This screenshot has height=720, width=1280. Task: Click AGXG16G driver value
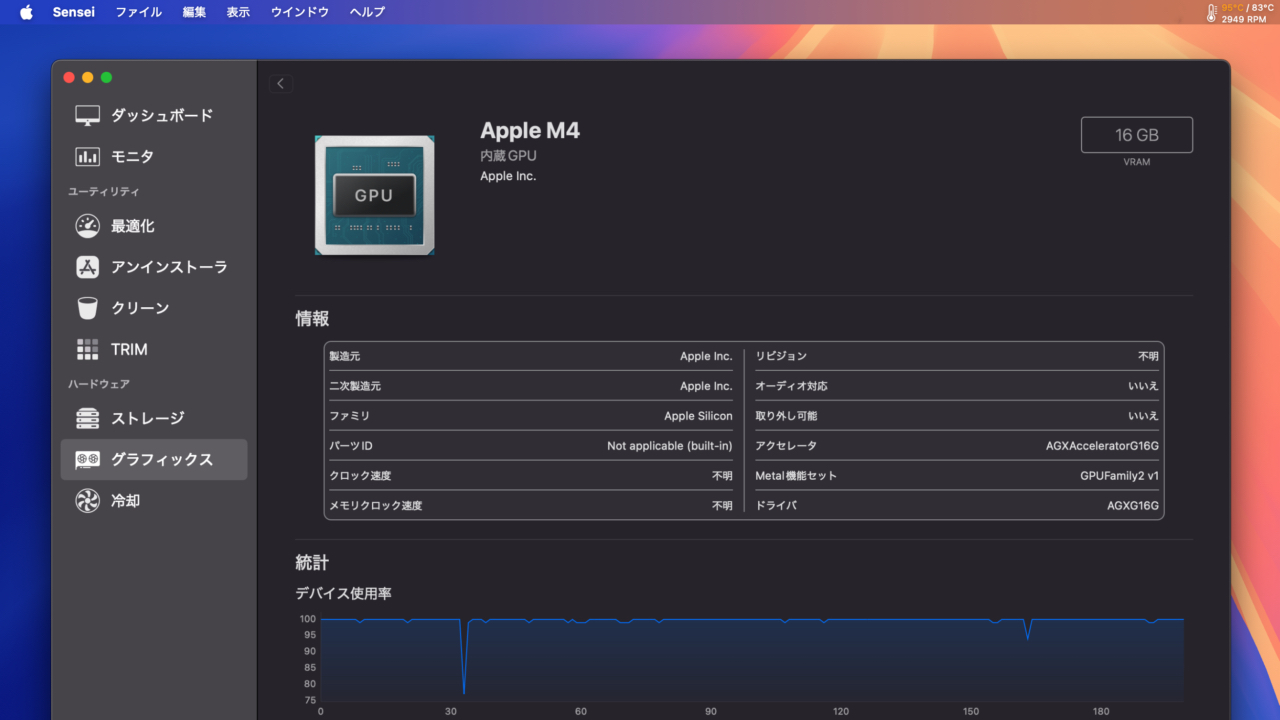click(x=1133, y=506)
